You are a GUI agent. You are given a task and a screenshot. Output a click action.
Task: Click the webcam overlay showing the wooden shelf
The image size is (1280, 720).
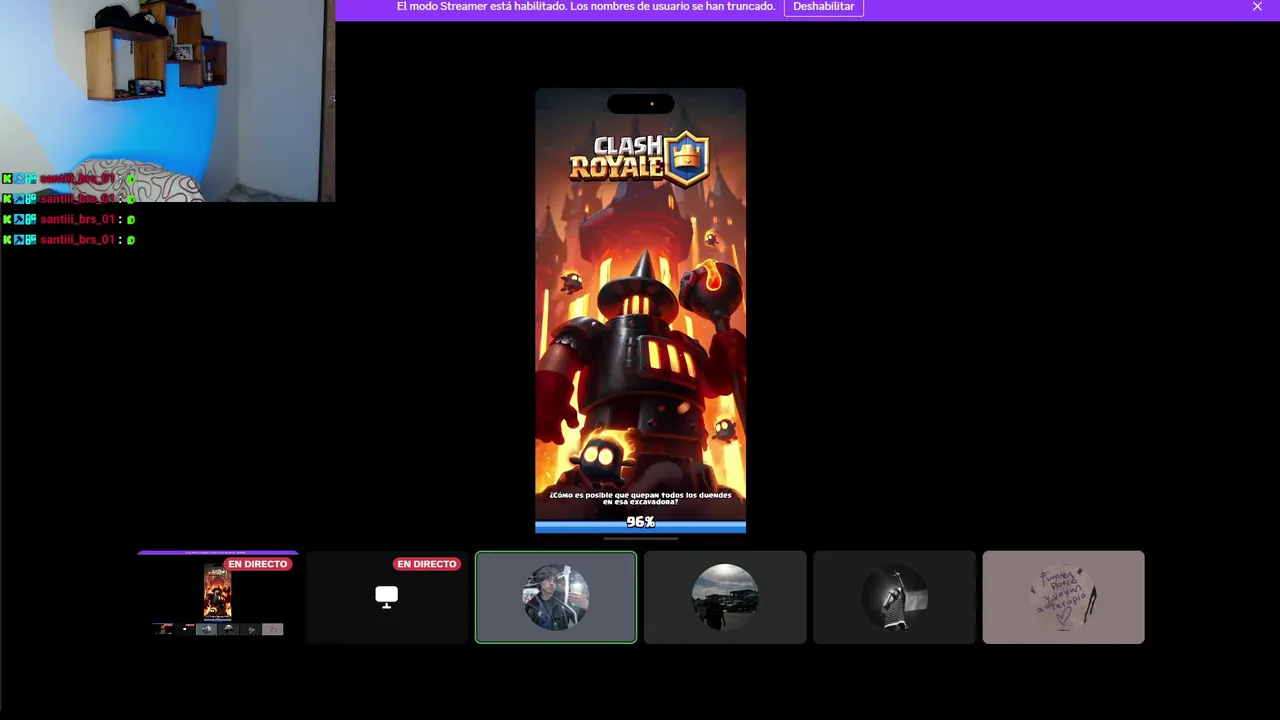167,100
